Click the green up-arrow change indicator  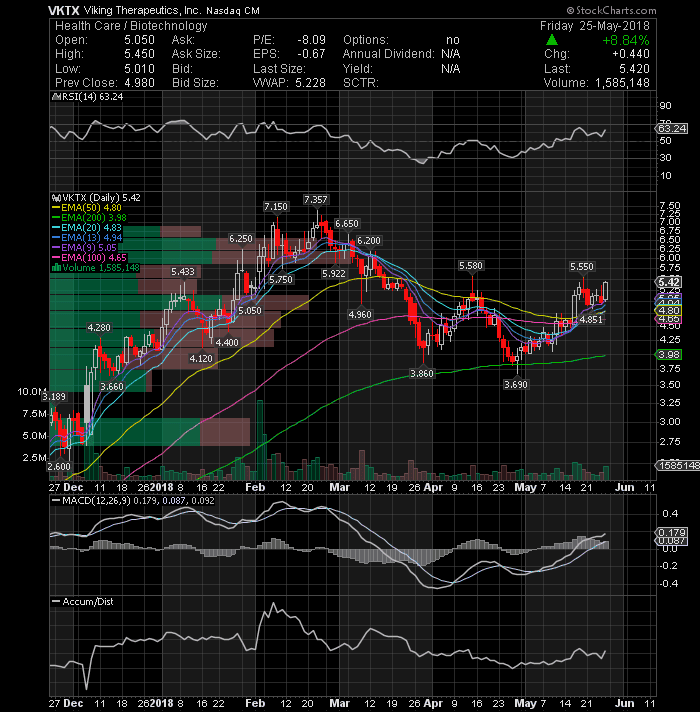click(x=552, y=40)
